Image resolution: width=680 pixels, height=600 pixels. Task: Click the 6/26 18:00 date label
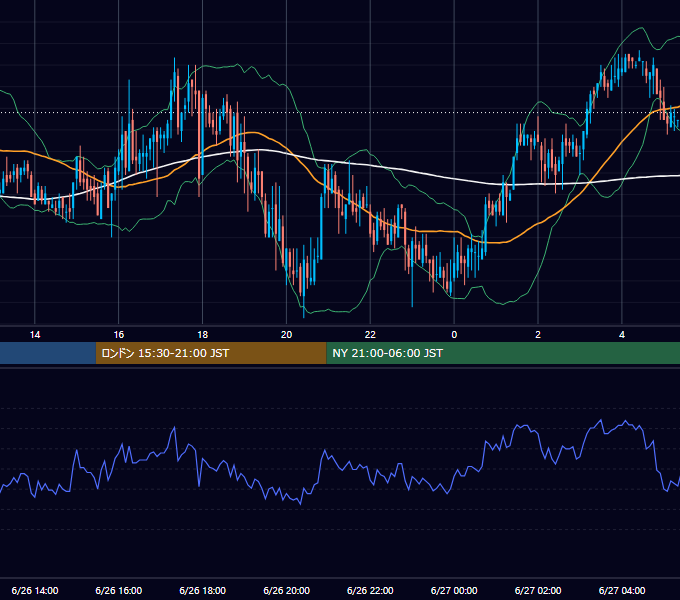(x=203, y=590)
